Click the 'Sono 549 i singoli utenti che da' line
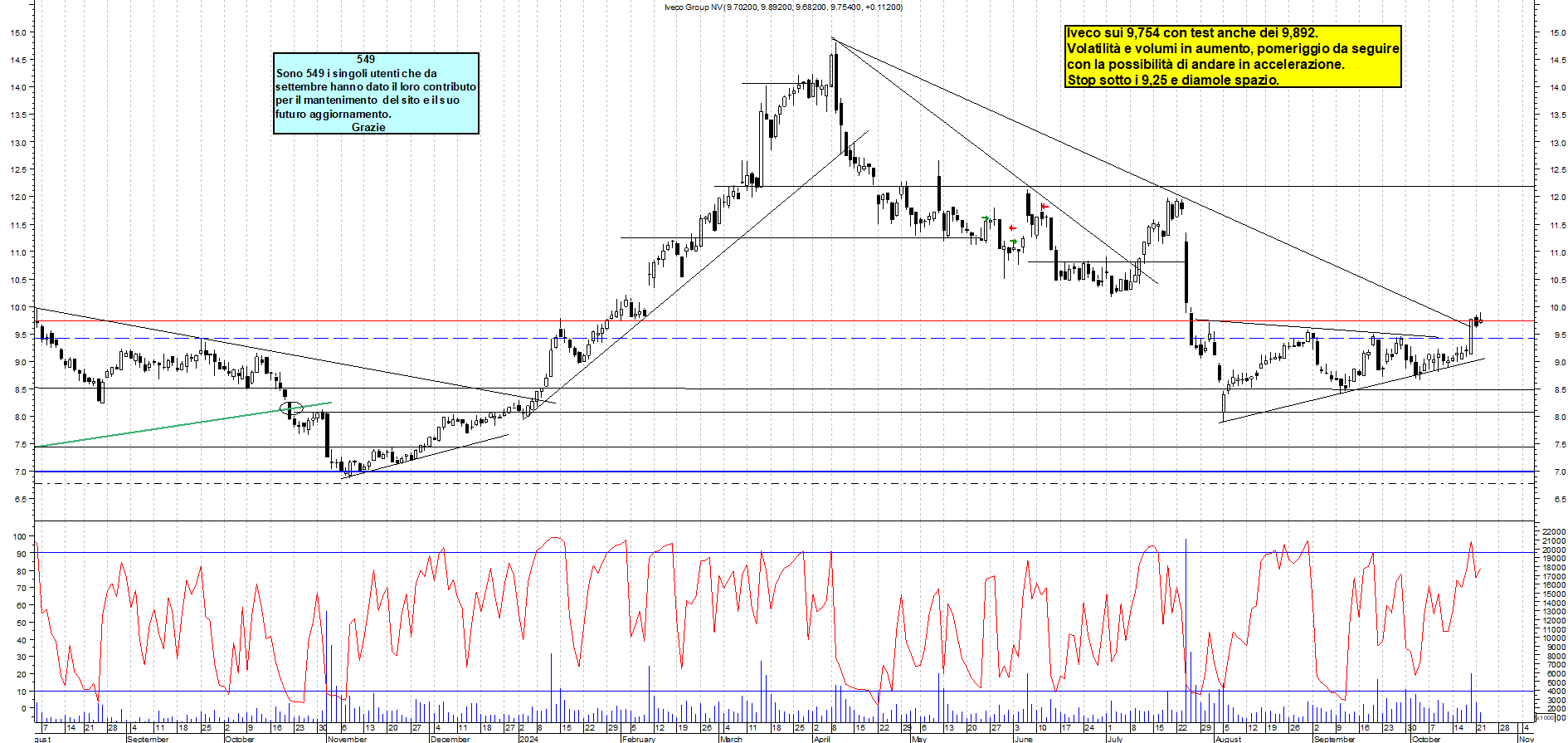 (357, 73)
